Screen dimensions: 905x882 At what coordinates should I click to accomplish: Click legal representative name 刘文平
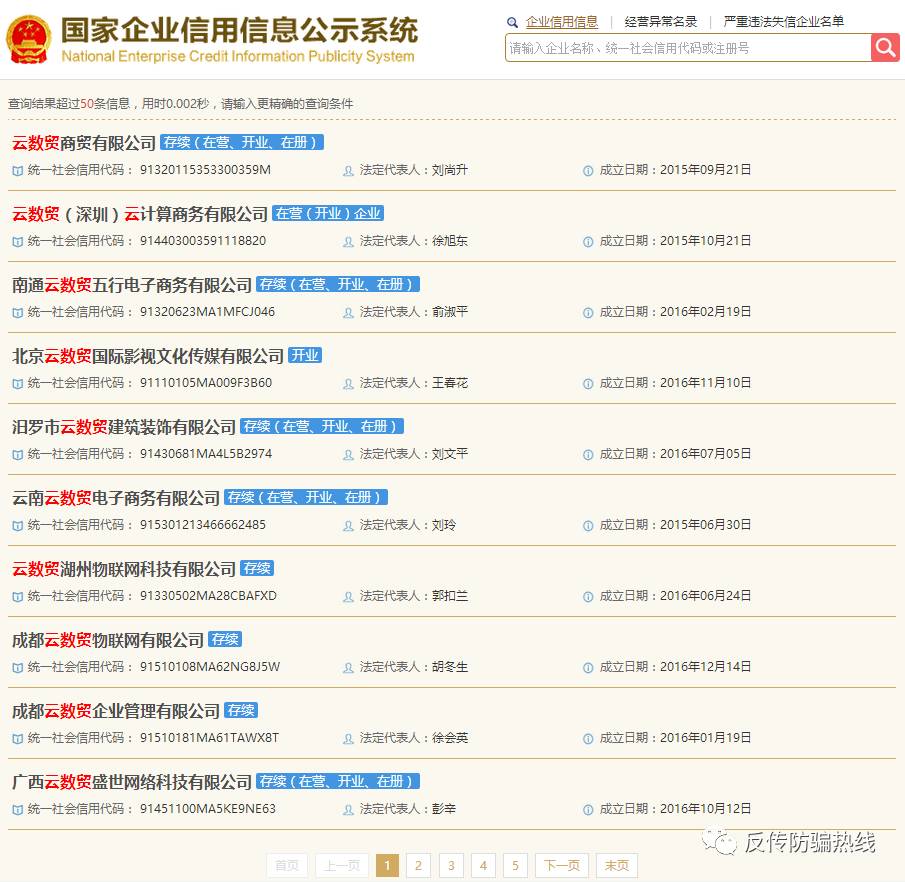click(x=450, y=454)
